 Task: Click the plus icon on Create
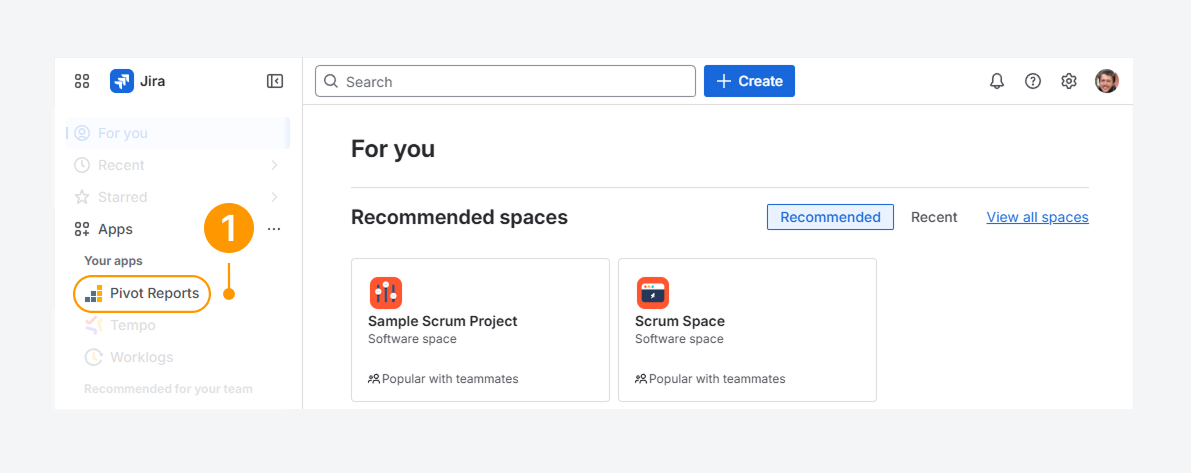(725, 81)
